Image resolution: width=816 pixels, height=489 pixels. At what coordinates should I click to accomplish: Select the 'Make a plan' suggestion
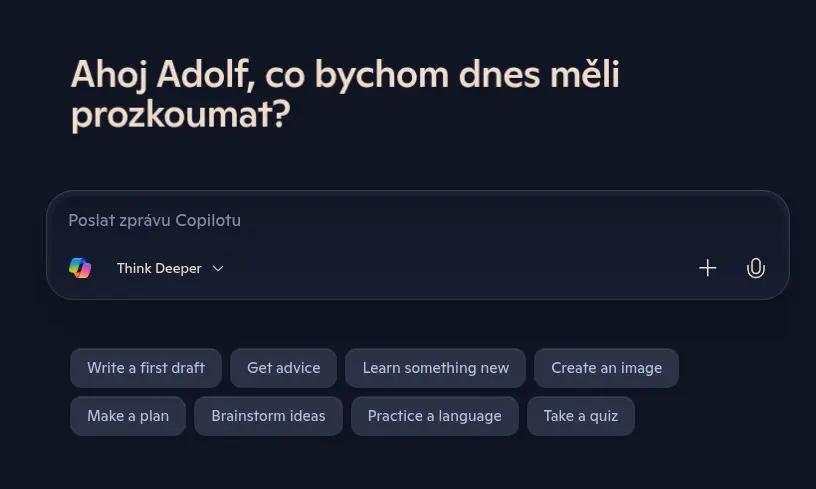(128, 416)
